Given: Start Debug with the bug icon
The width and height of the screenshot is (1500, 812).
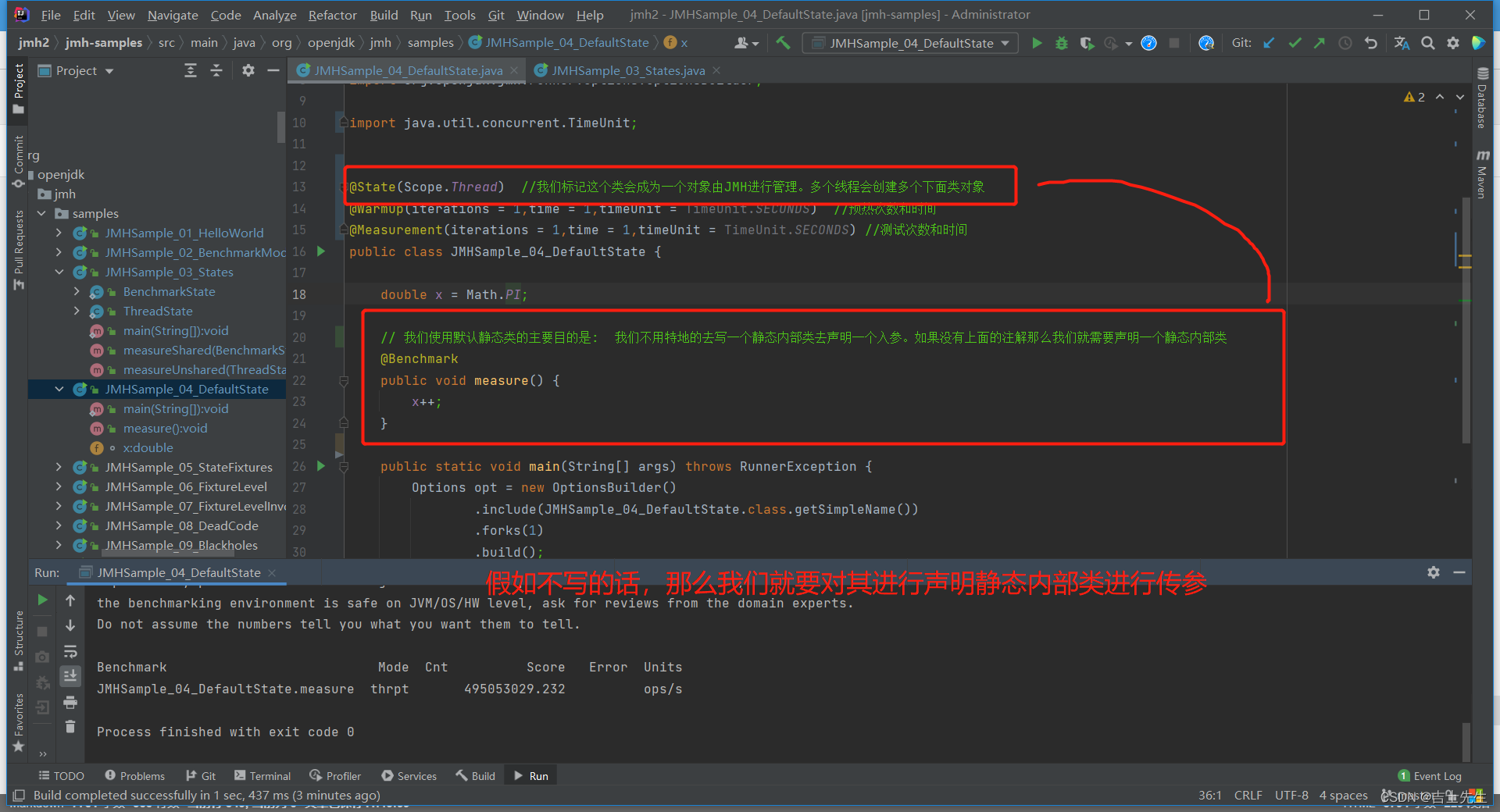Looking at the screenshot, I should click(x=1062, y=43).
